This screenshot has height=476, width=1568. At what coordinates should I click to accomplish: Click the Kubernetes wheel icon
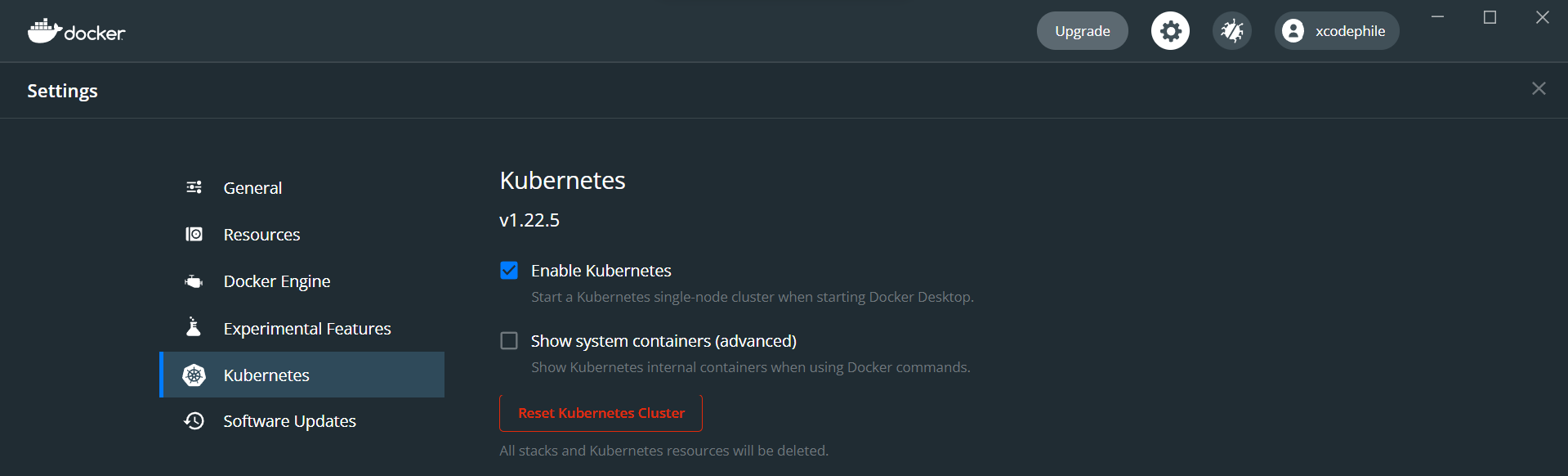tap(194, 375)
